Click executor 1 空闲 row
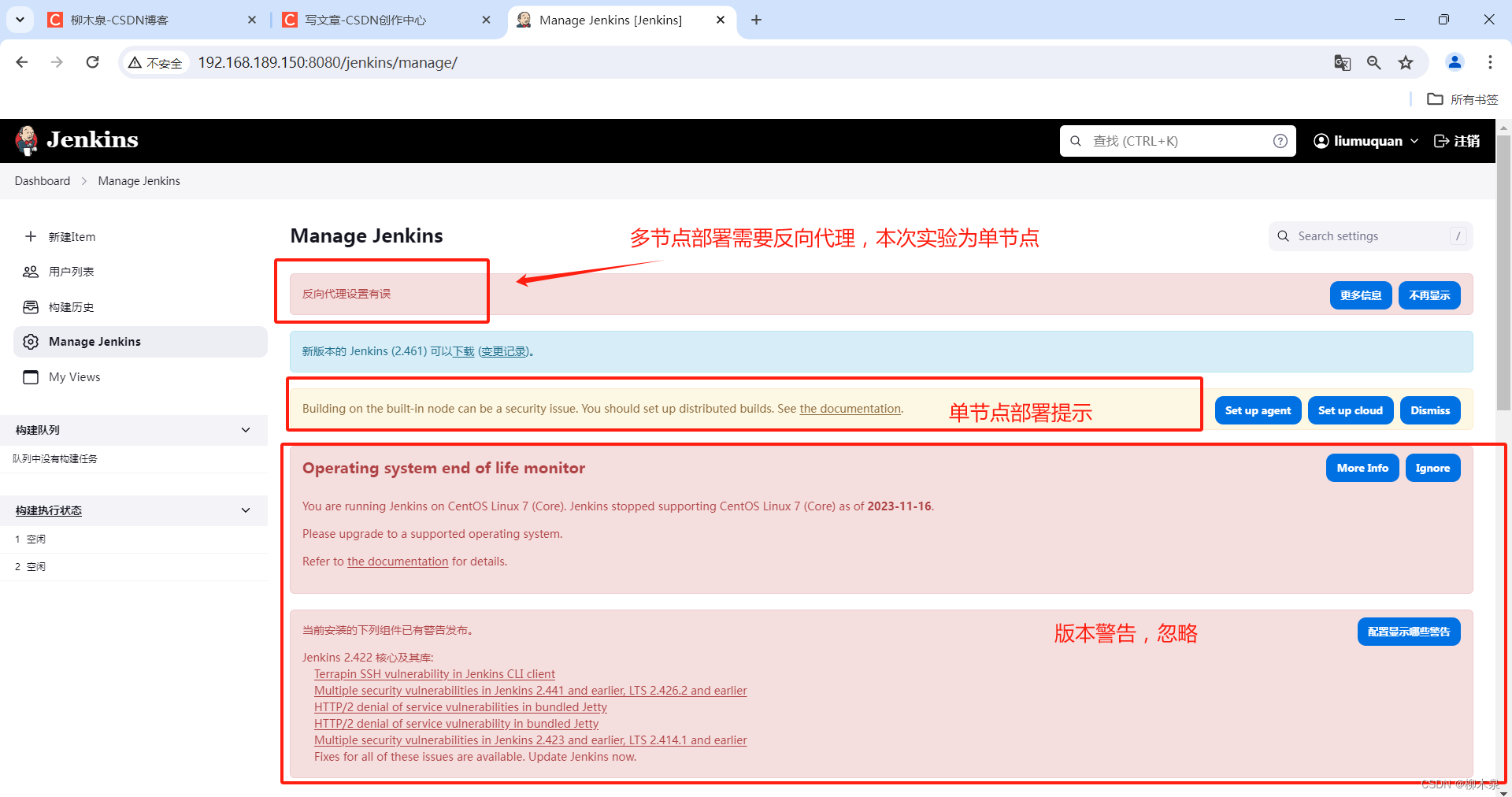 point(134,539)
